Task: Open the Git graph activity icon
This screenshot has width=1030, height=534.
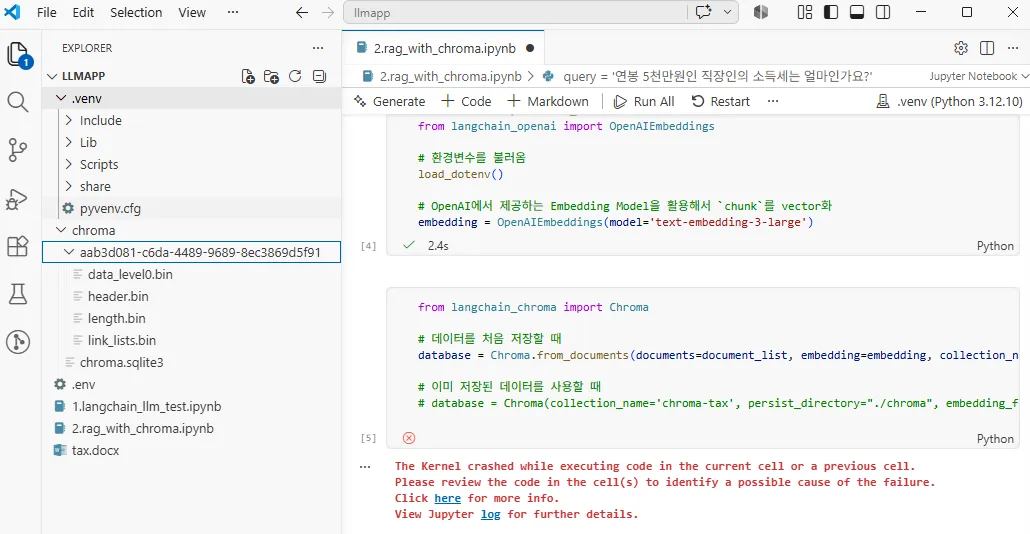Action: pyautogui.click(x=18, y=342)
